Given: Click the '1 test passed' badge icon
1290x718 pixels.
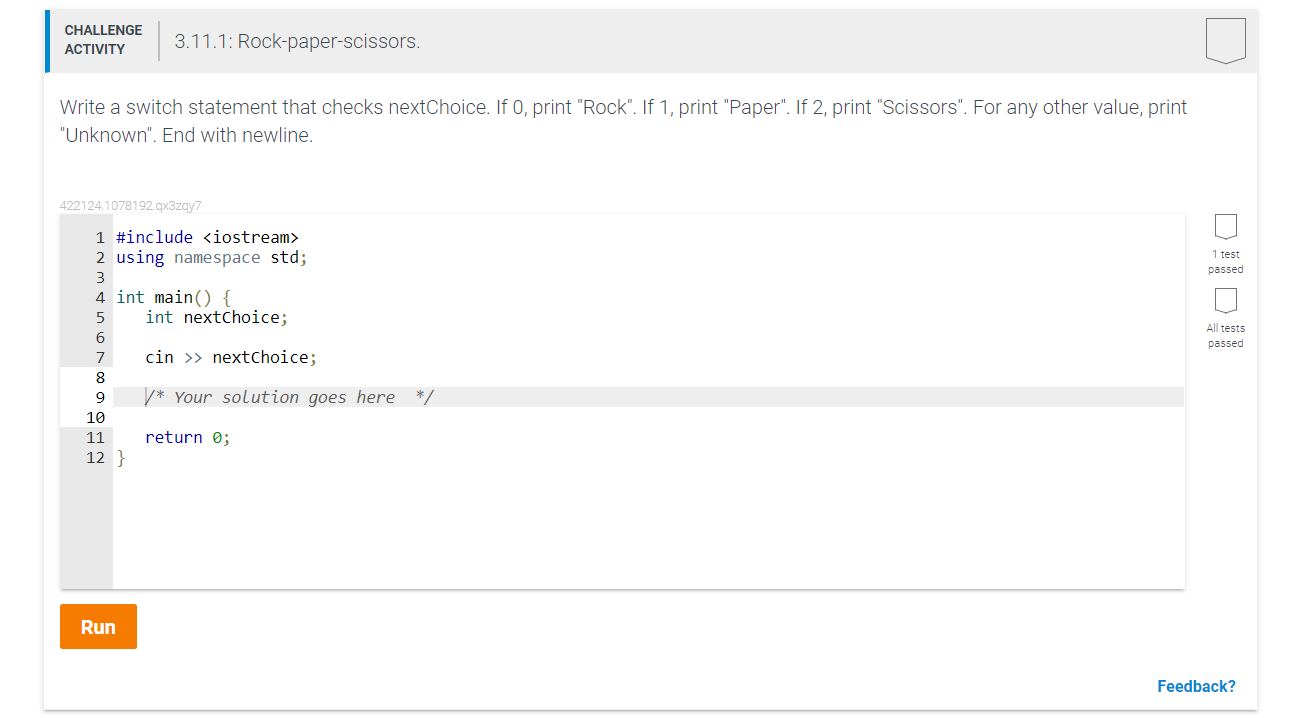Looking at the screenshot, I should coord(1225,227).
